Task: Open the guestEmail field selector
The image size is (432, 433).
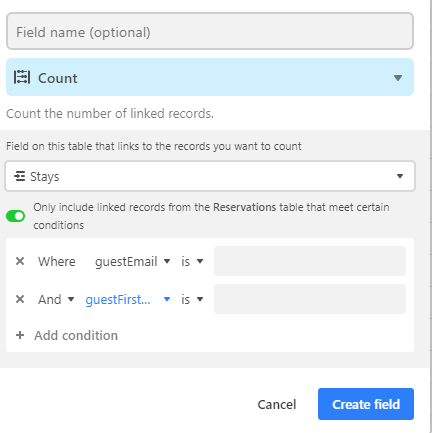Action: (x=133, y=261)
